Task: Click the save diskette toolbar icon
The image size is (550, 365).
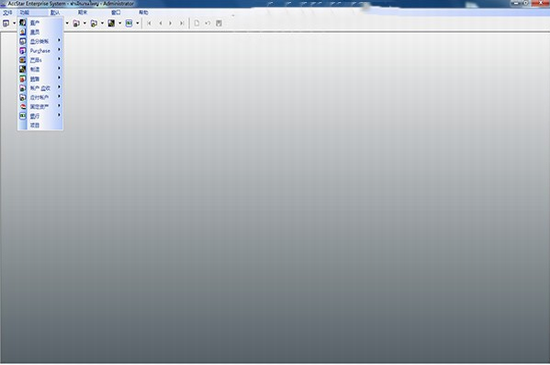Action: coord(219,23)
